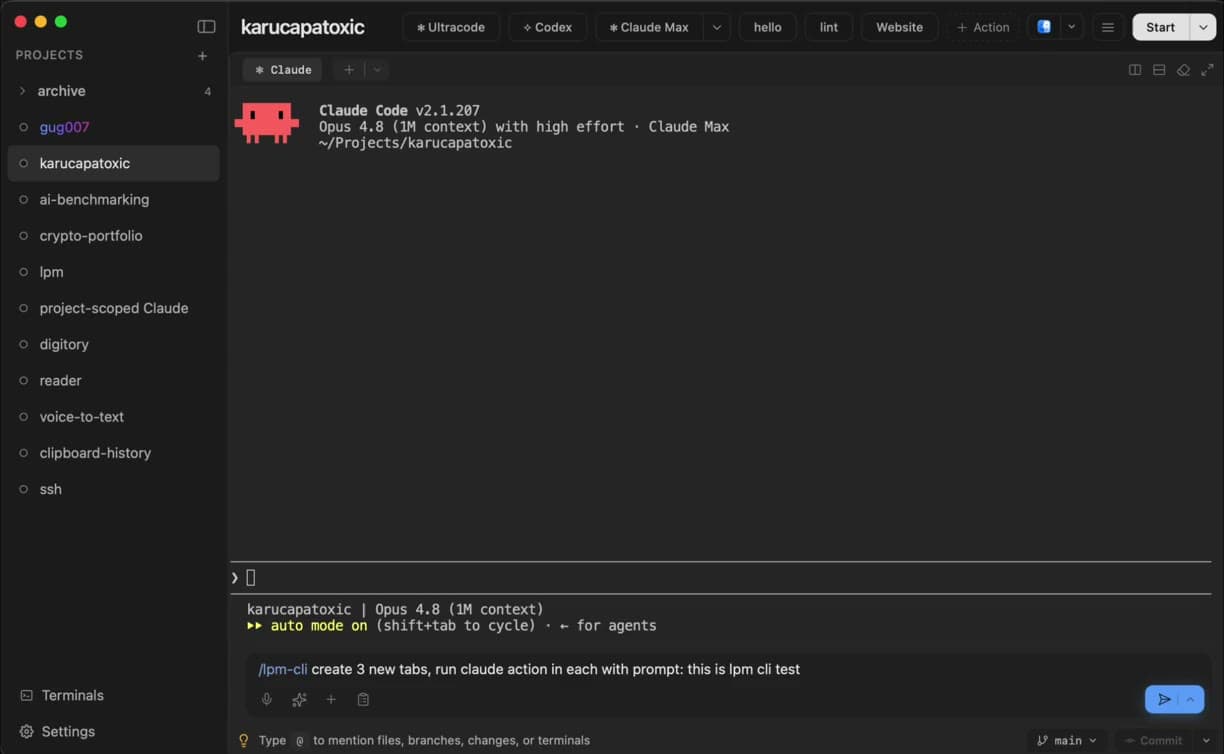
Task: Click the '~/Projects/karucapatoxic' path text
Action: (x=415, y=143)
